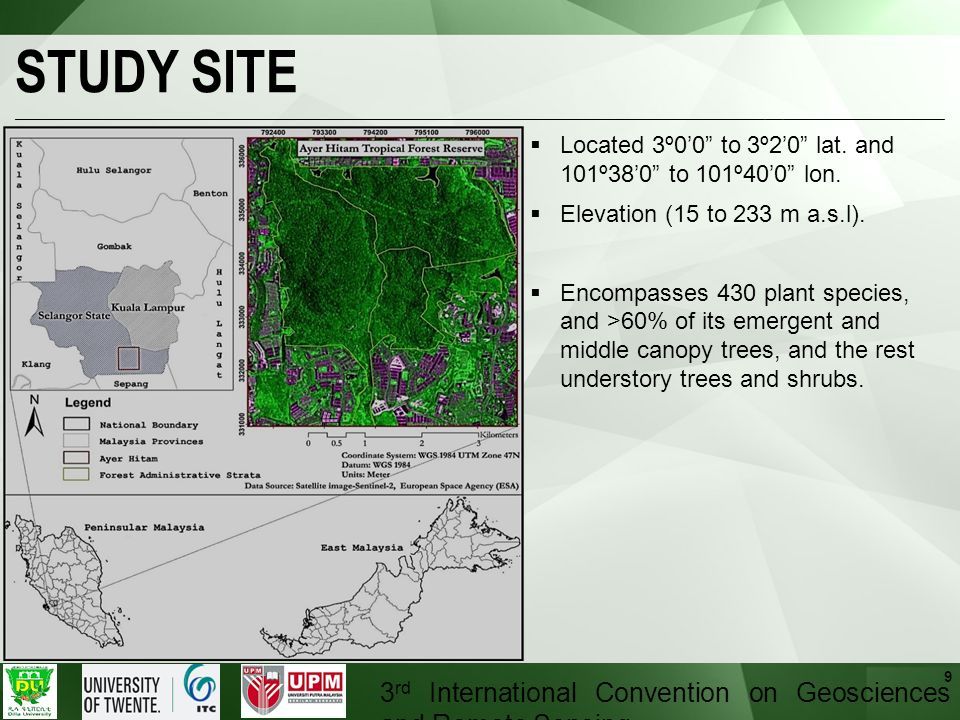
Task: Click the 794200 easting tick label
Action: pyautogui.click(x=375, y=132)
